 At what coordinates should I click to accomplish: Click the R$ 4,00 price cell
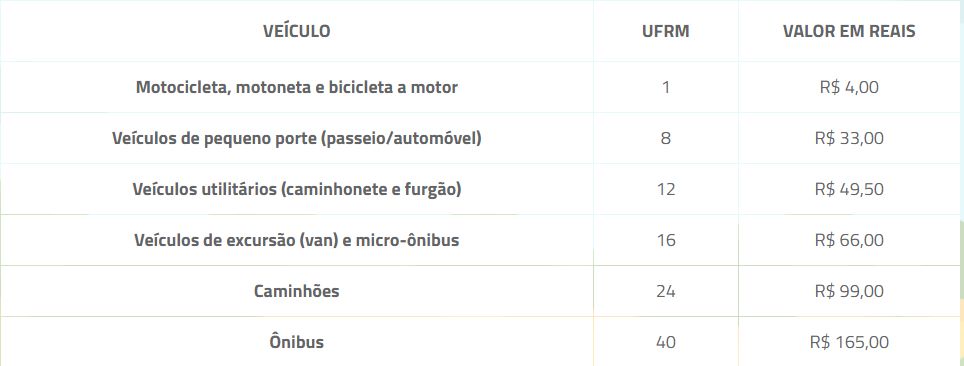pyautogui.click(x=849, y=87)
